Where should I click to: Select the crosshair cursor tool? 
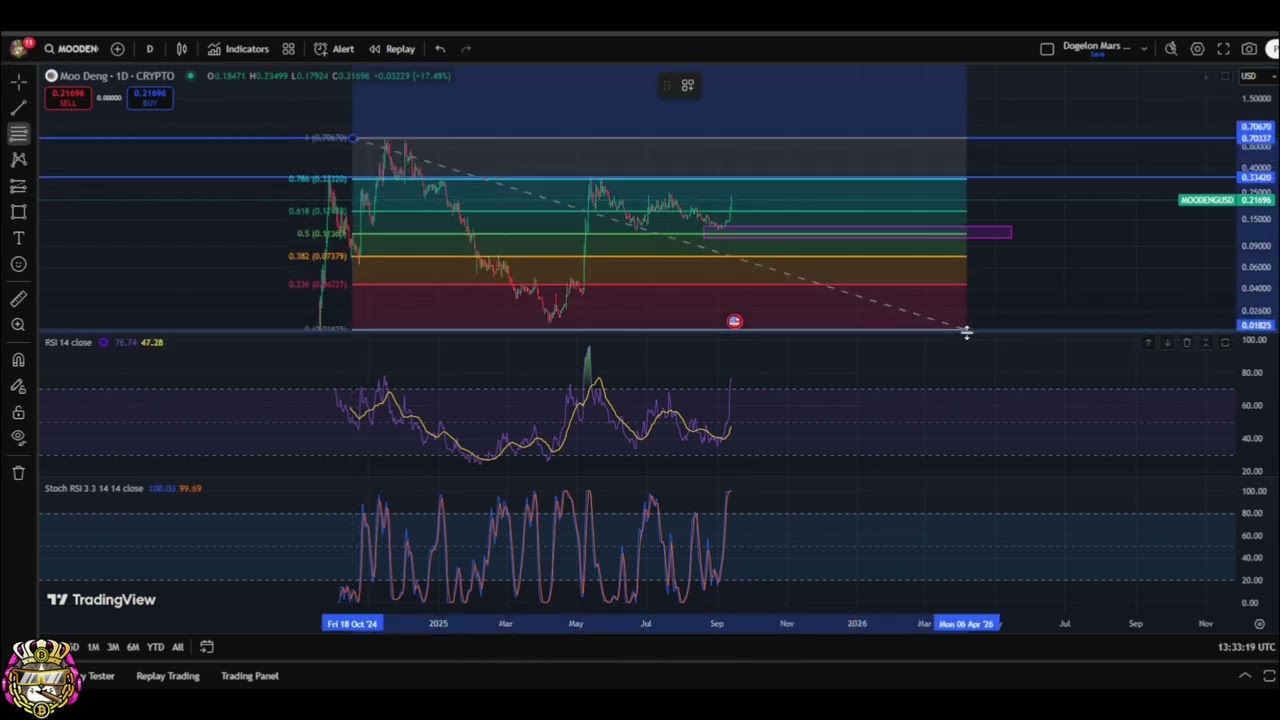coord(18,81)
